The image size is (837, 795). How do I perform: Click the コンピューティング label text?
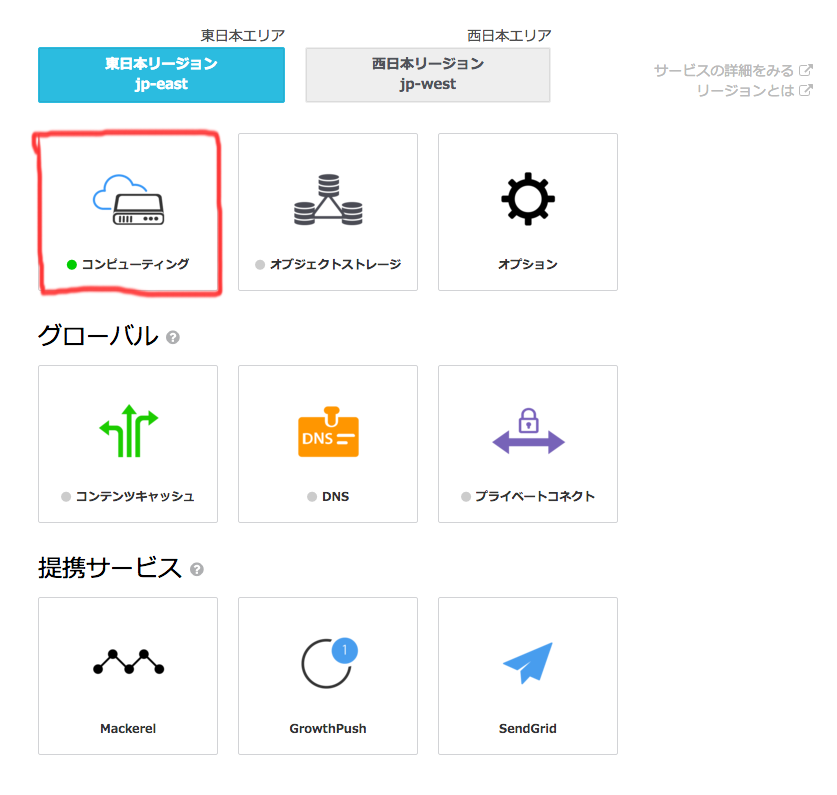135,264
